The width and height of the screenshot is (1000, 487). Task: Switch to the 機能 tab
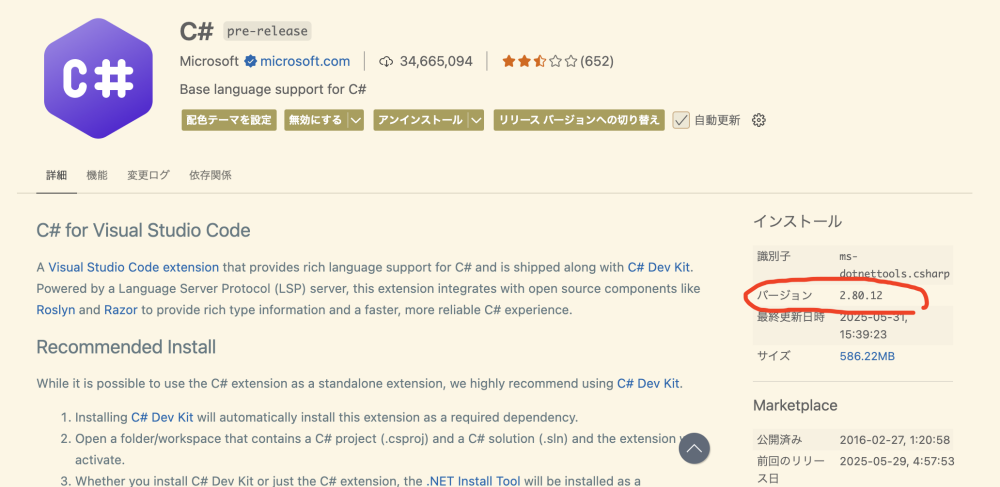point(97,175)
